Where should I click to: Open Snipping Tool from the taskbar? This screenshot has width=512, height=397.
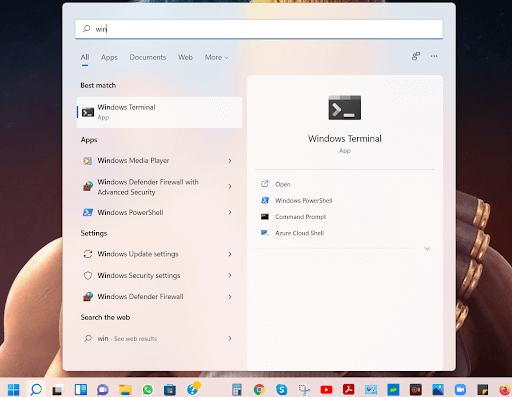(304, 389)
